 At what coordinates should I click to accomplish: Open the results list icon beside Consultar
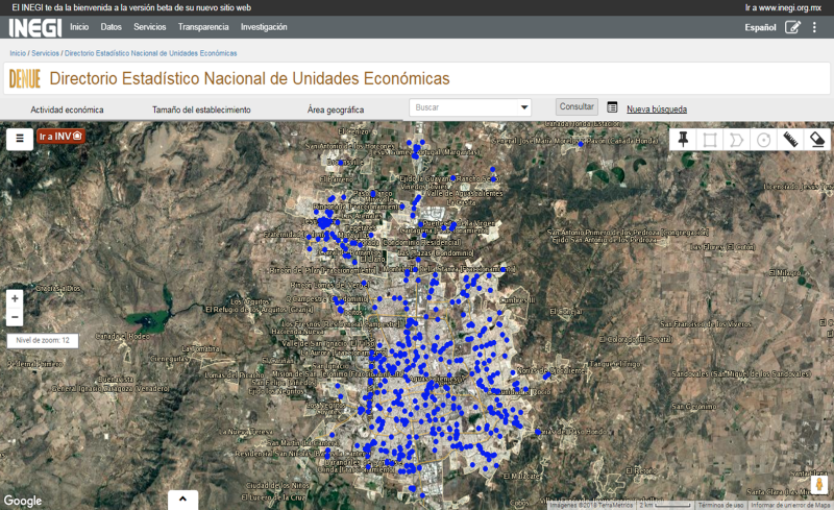[x=612, y=108]
